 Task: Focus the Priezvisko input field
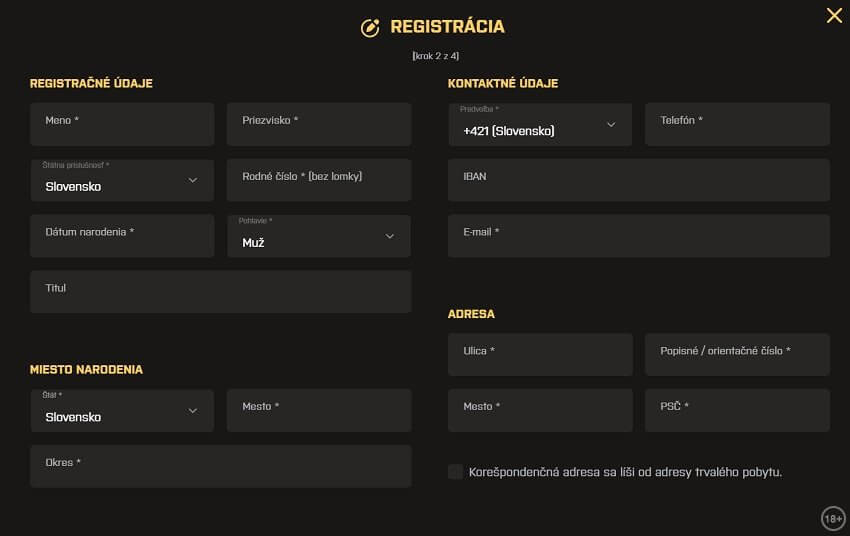[319, 124]
